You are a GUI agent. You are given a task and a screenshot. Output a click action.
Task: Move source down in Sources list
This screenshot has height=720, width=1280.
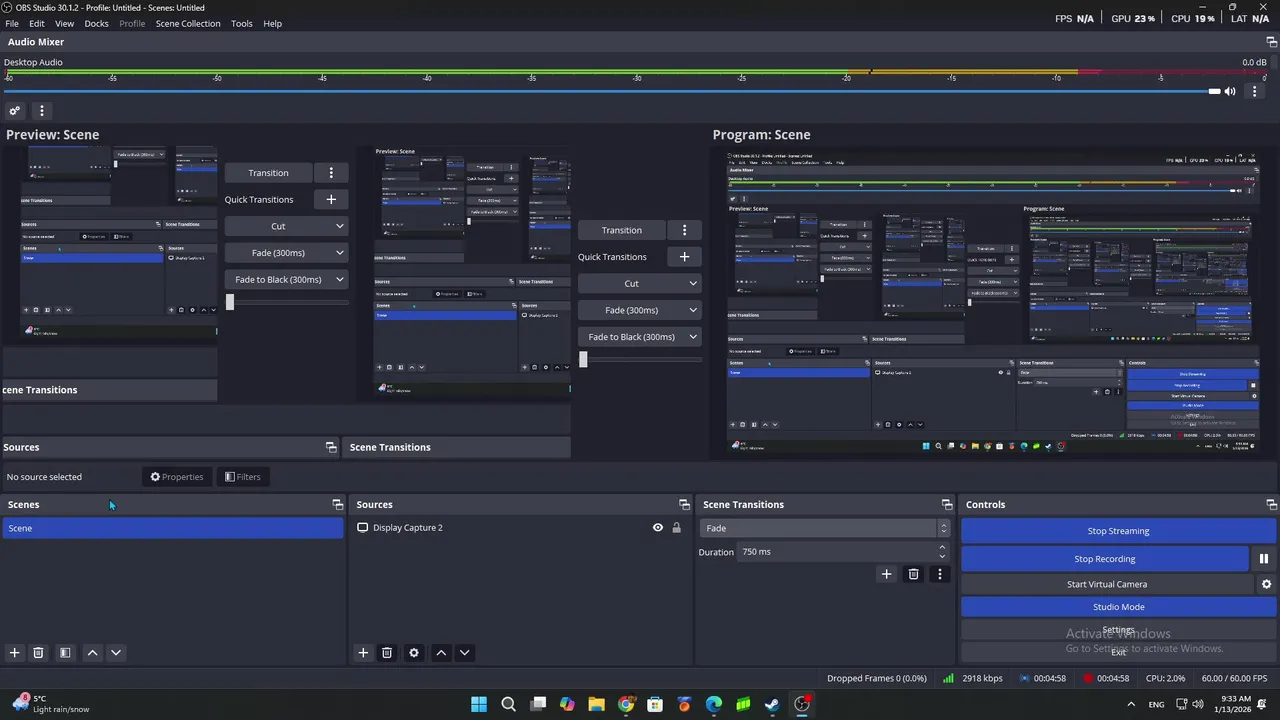click(x=464, y=653)
